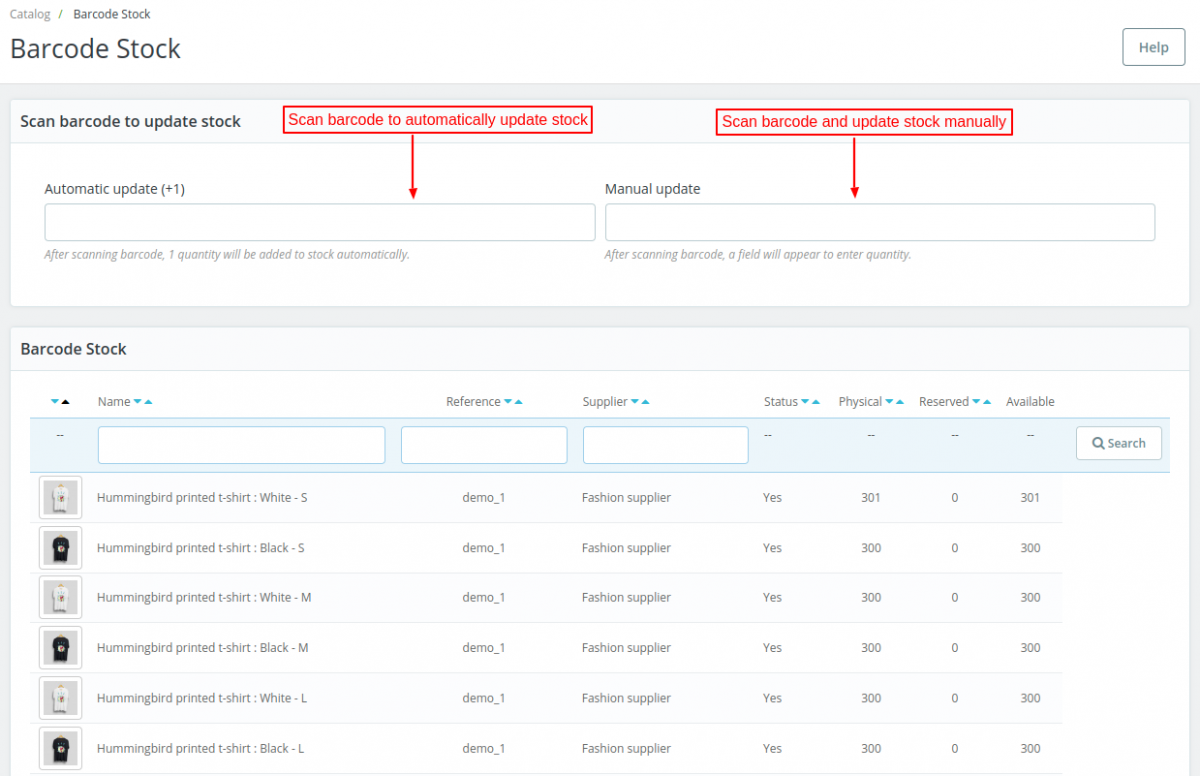Viewport: 1200px width, 776px height.
Task: Open the Help panel
Action: [x=1153, y=47]
